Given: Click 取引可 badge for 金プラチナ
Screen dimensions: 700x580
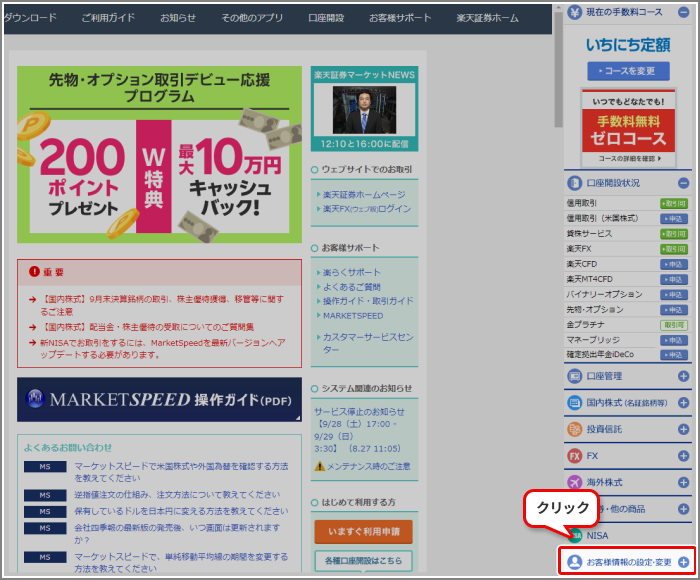Looking at the screenshot, I should coord(673,325).
